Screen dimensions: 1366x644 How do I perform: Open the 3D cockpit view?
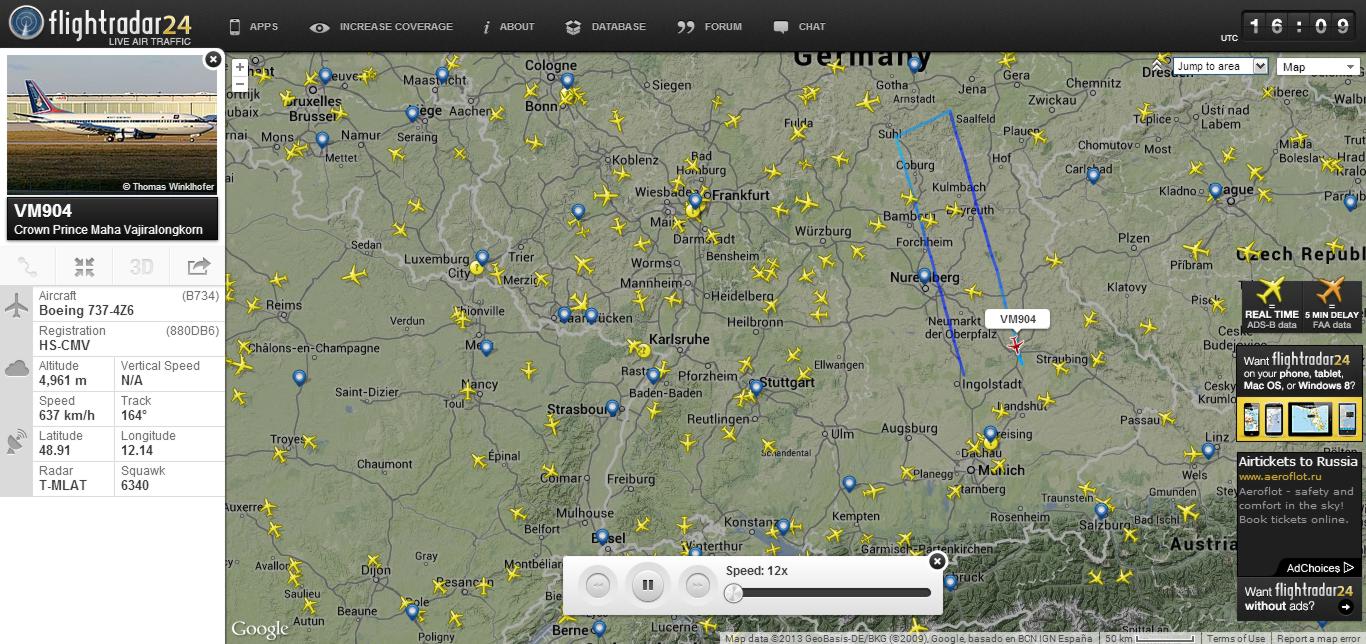[141, 267]
